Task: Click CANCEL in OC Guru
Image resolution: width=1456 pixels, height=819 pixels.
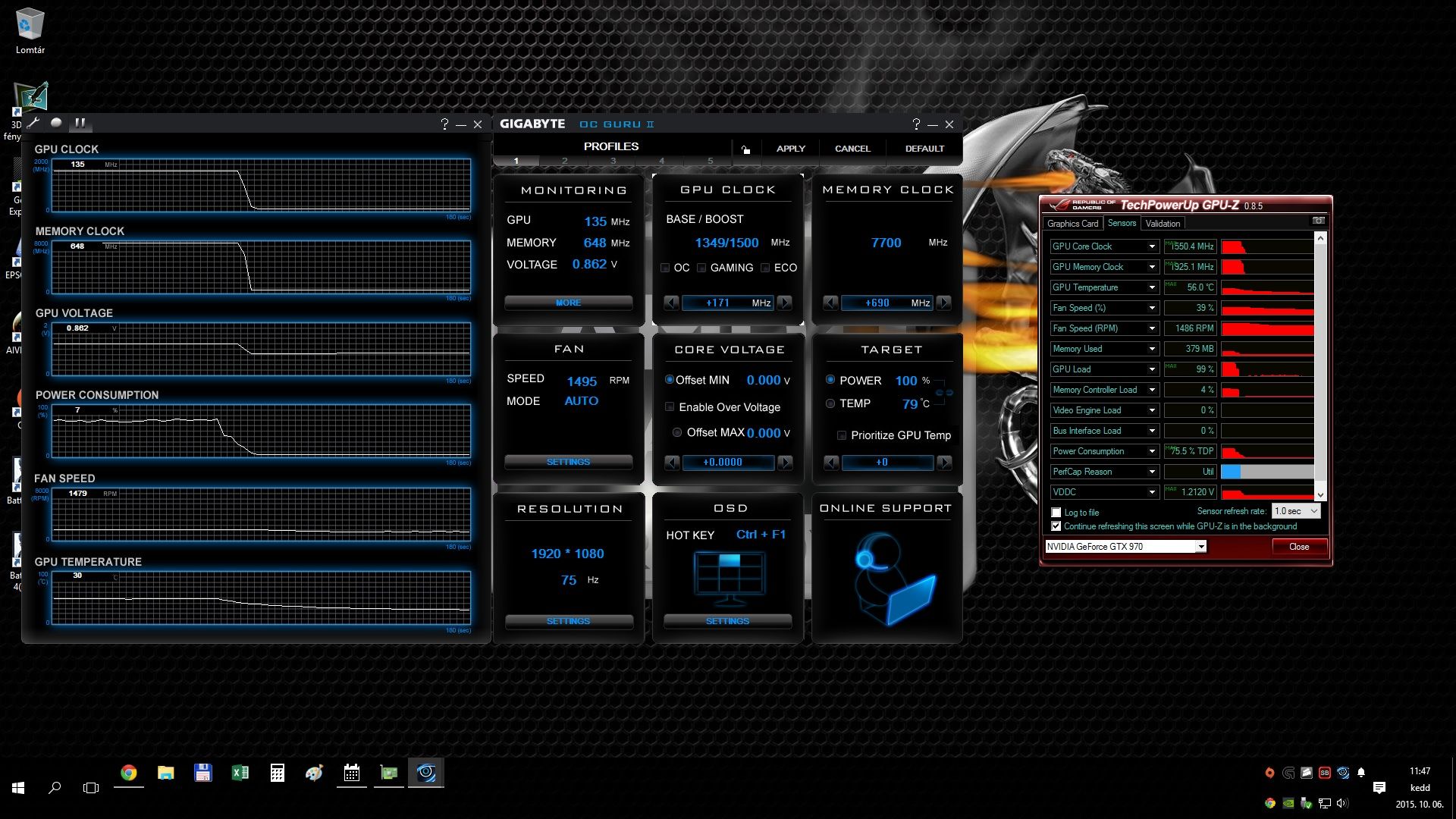Action: (x=852, y=149)
